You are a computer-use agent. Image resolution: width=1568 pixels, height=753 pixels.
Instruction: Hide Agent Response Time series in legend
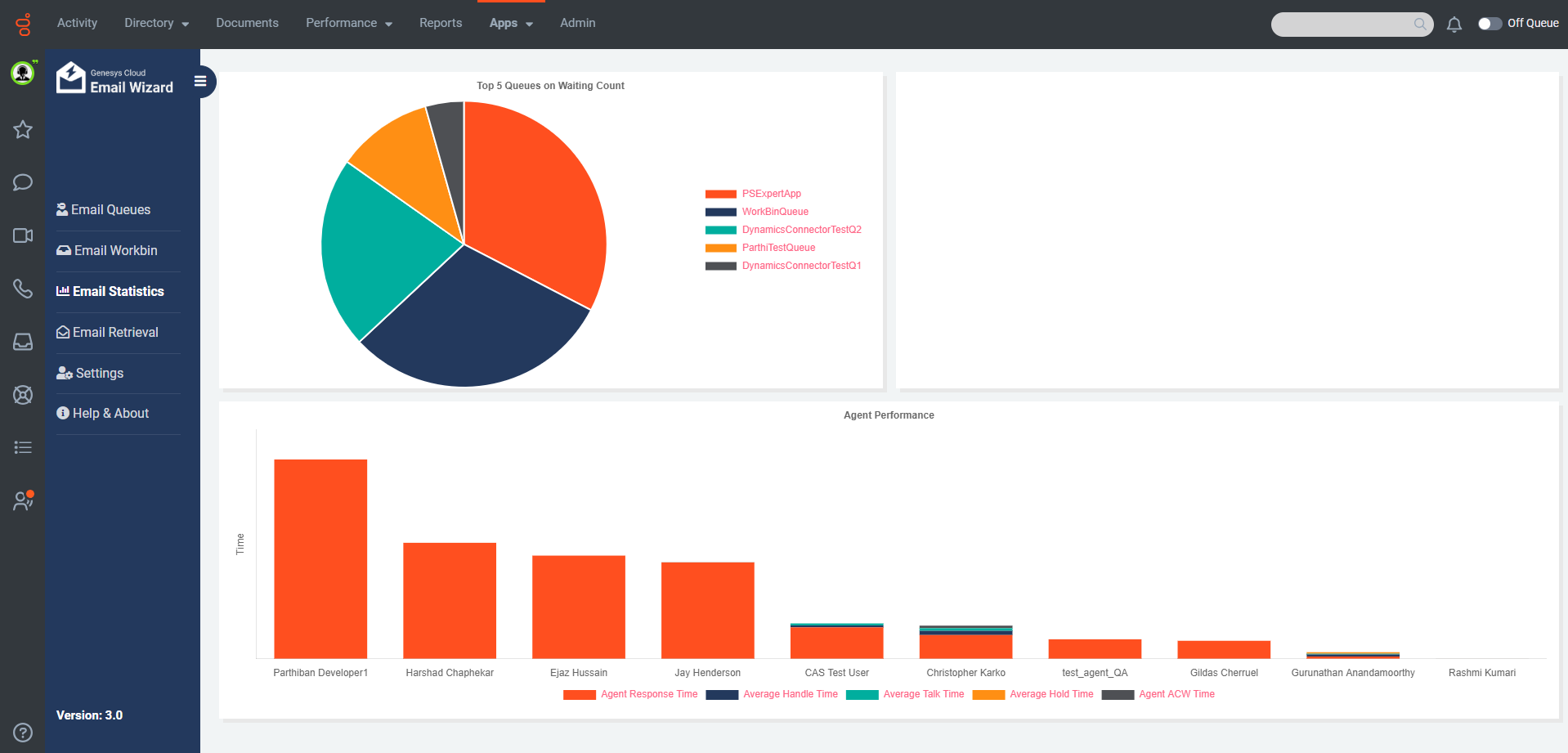[x=648, y=694]
